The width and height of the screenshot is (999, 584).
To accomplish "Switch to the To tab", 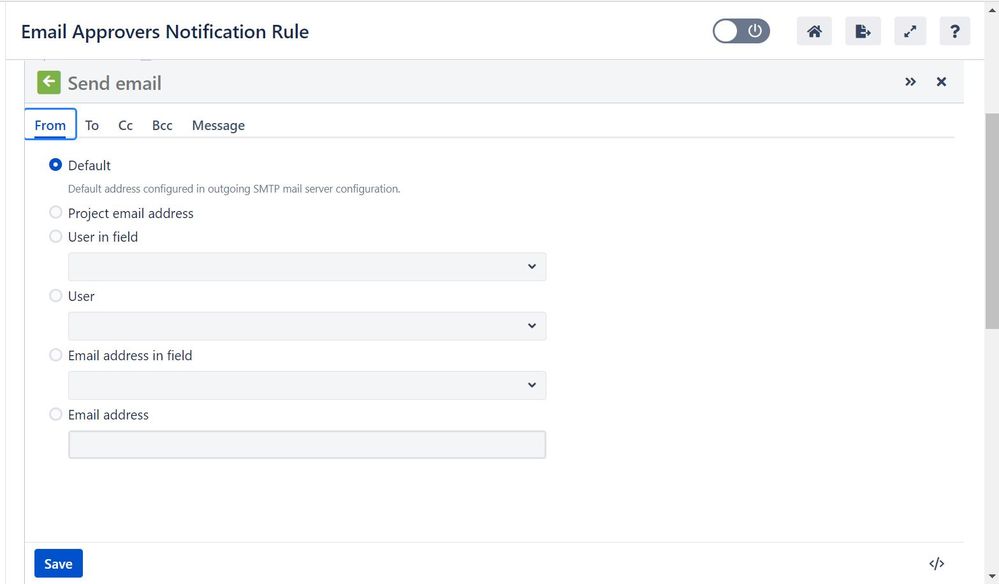I will [92, 125].
